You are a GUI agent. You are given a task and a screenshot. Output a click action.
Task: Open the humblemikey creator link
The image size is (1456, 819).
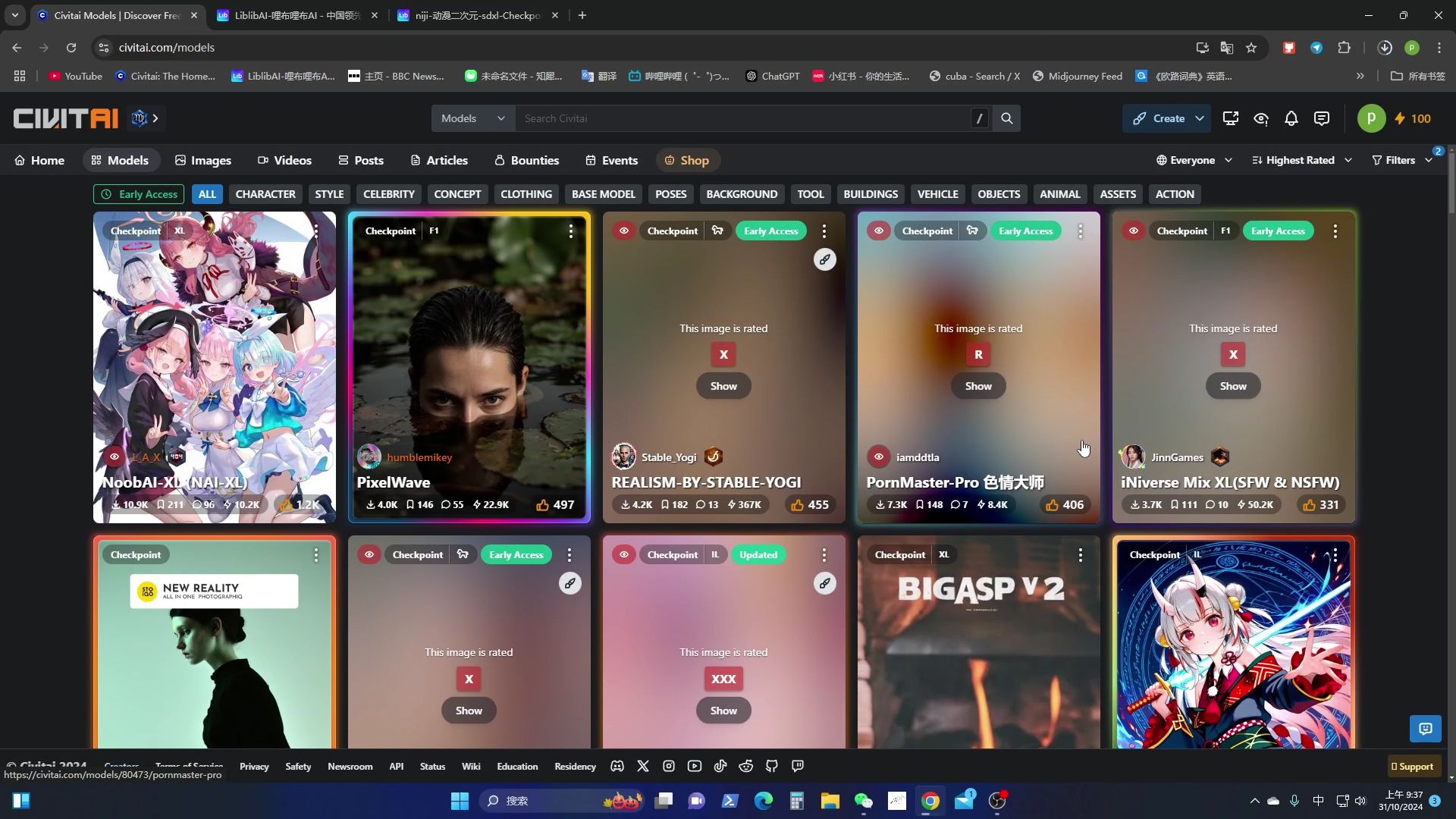[x=419, y=457]
